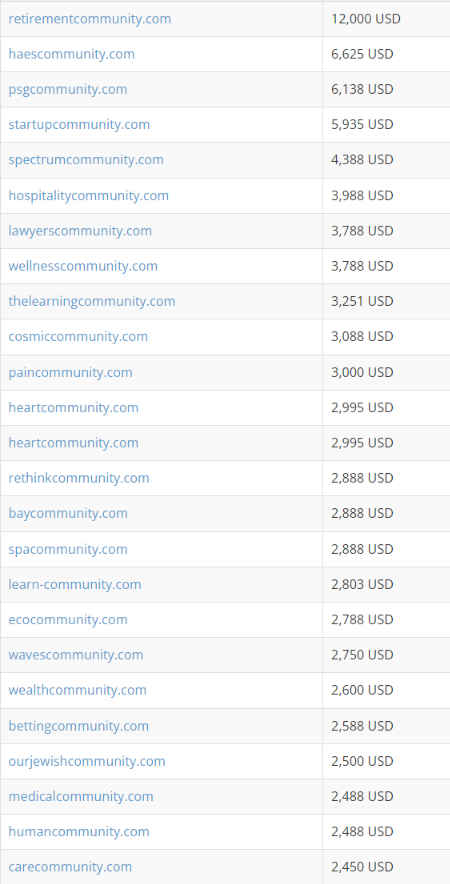This screenshot has height=884, width=450.
Task: Open the retirementcommunity.com link
Action: pos(90,19)
